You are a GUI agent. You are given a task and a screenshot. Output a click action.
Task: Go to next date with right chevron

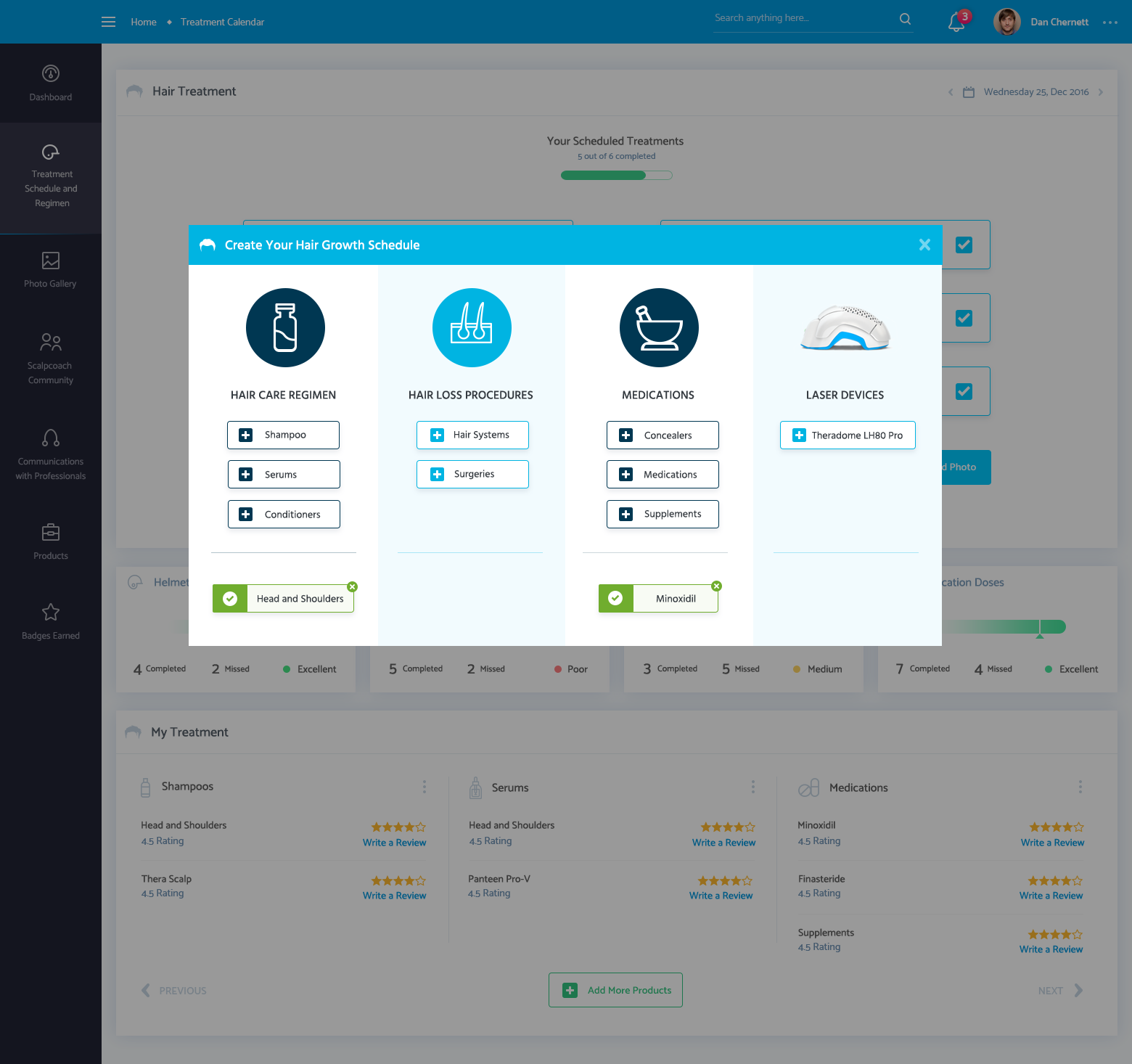pyautogui.click(x=1101, y=92)
